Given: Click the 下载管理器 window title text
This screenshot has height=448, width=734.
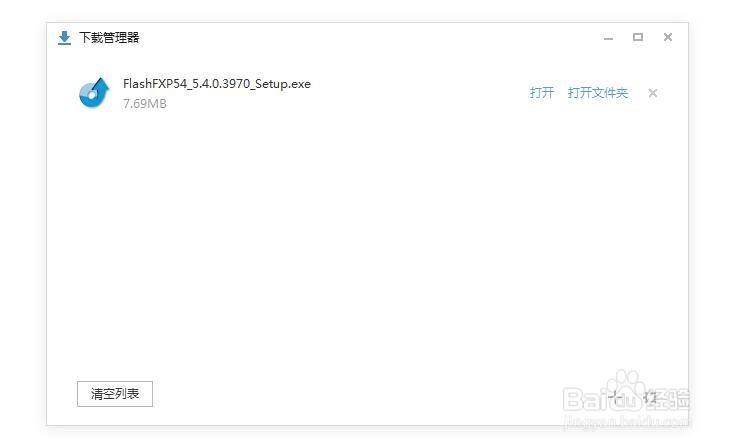Looking at the screenshot, I should click(109, 37).
